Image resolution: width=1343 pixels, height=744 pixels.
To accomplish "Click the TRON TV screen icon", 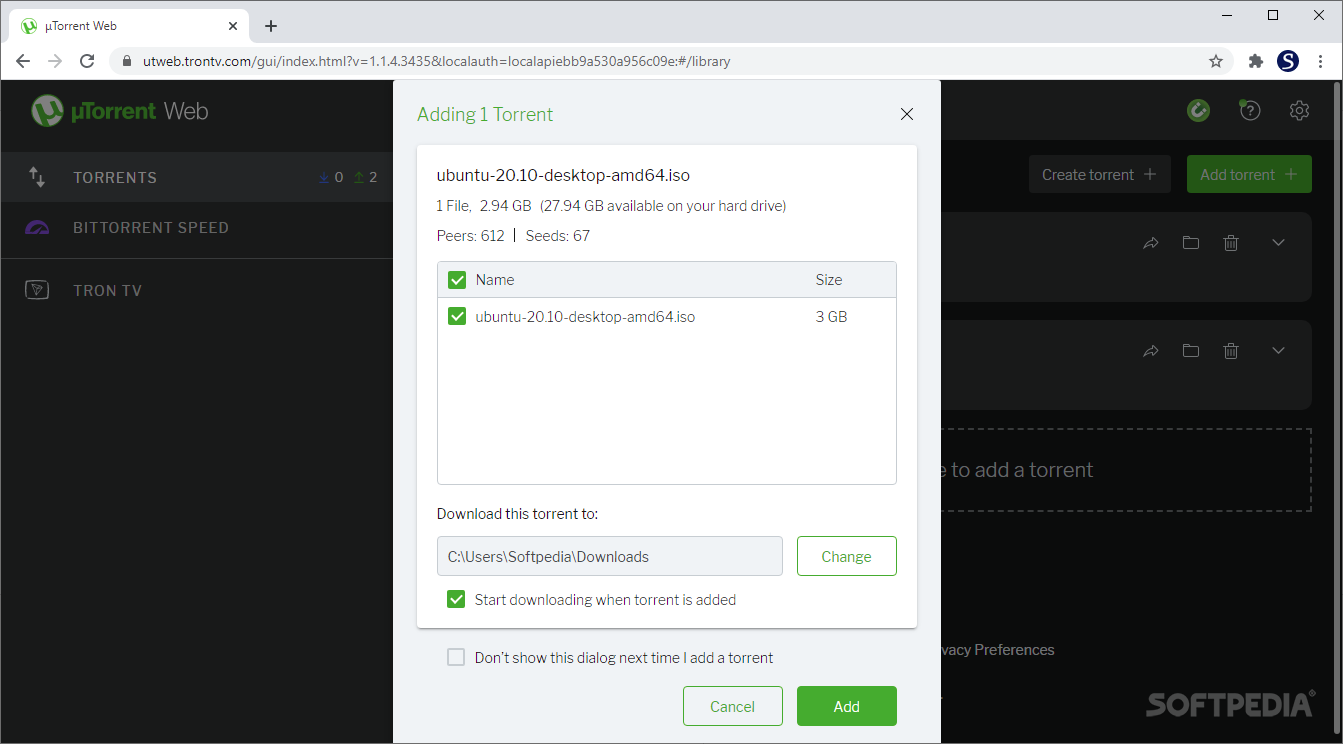I will pyautogui.click(x=37, y=291).
